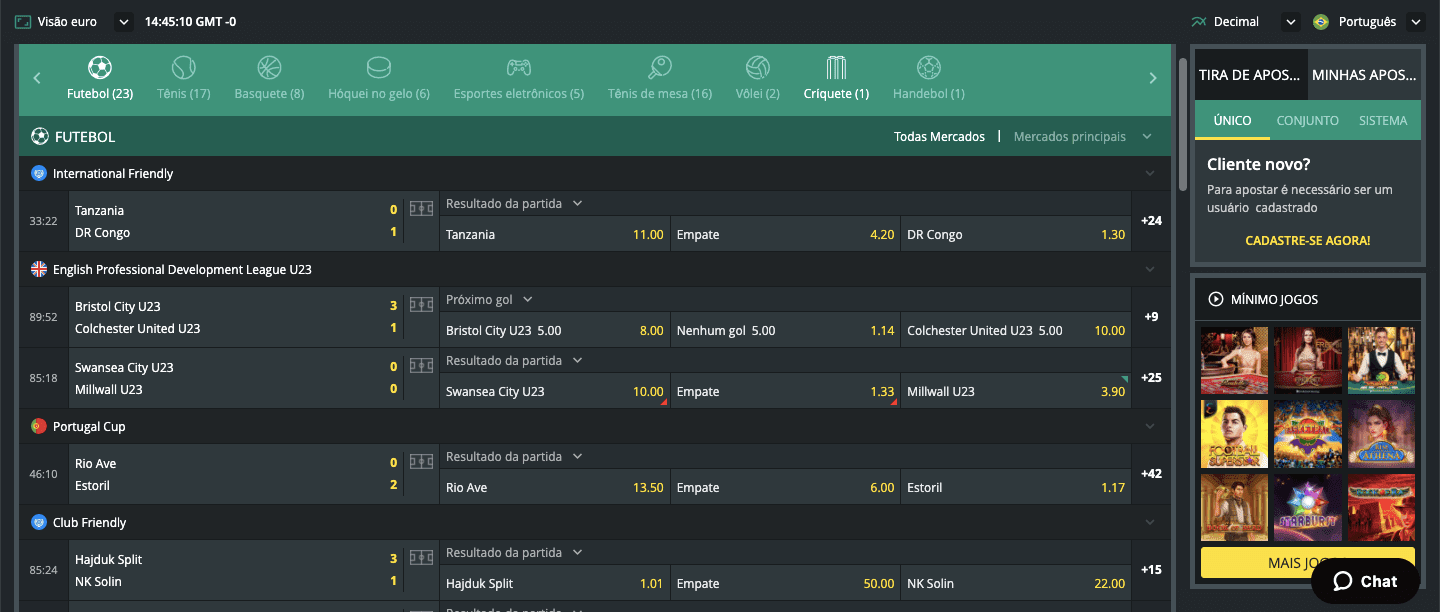Click the main content vertical scrollbar
1440x612 pixels.
click(x=1183, y=124)
